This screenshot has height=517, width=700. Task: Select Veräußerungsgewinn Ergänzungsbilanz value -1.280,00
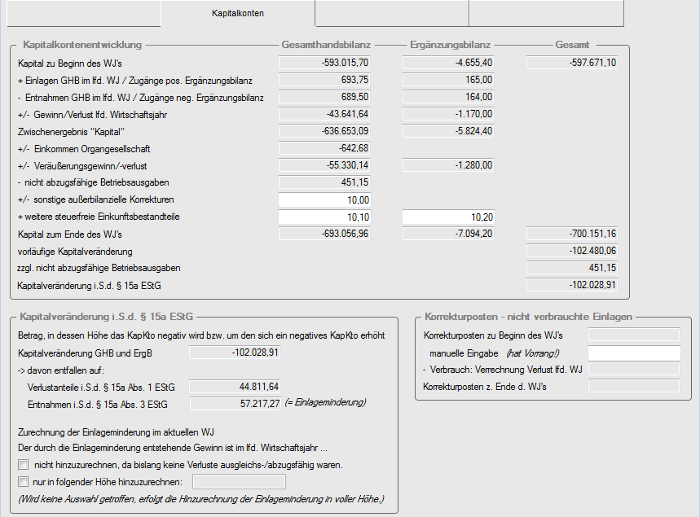(x=448, y=165)
